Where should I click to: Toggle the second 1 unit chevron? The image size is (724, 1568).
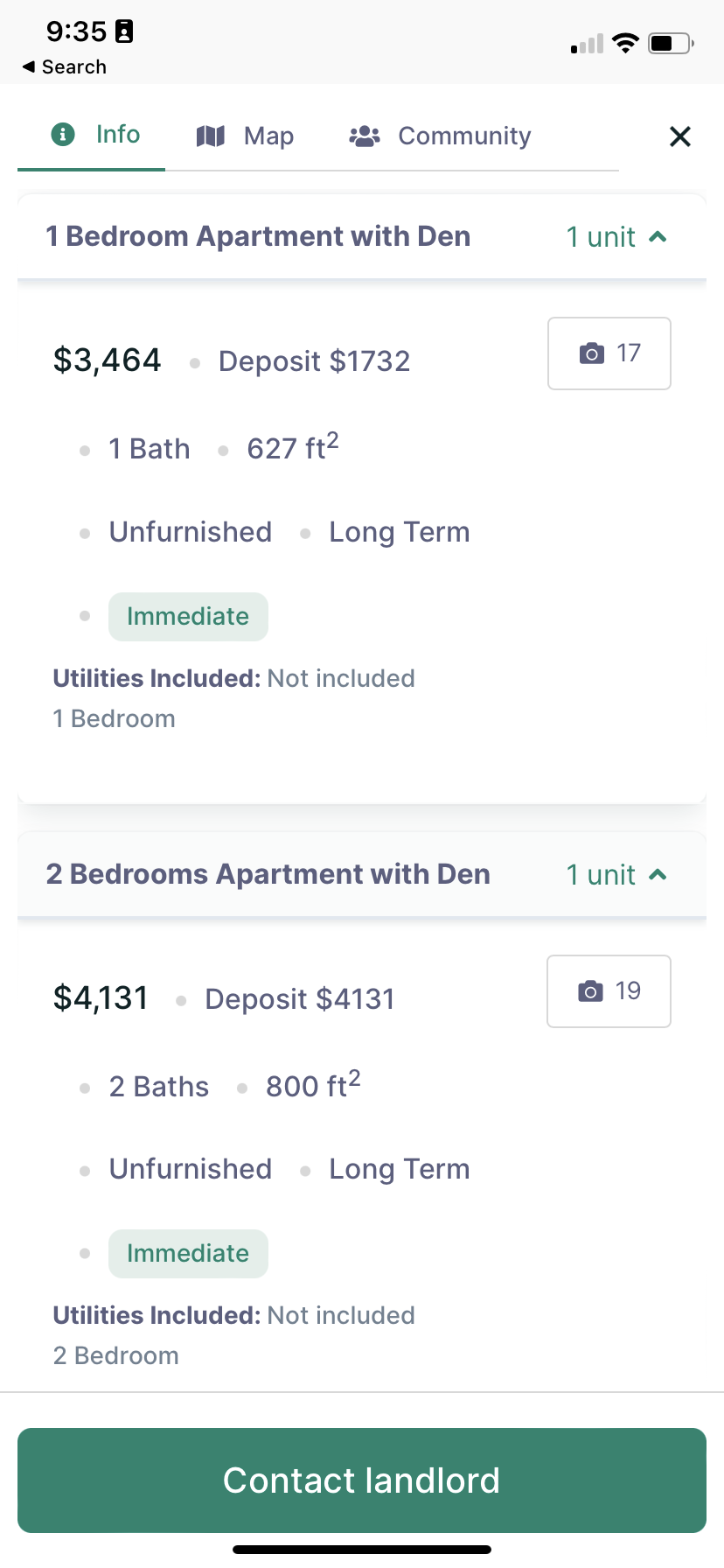(658, 875)
